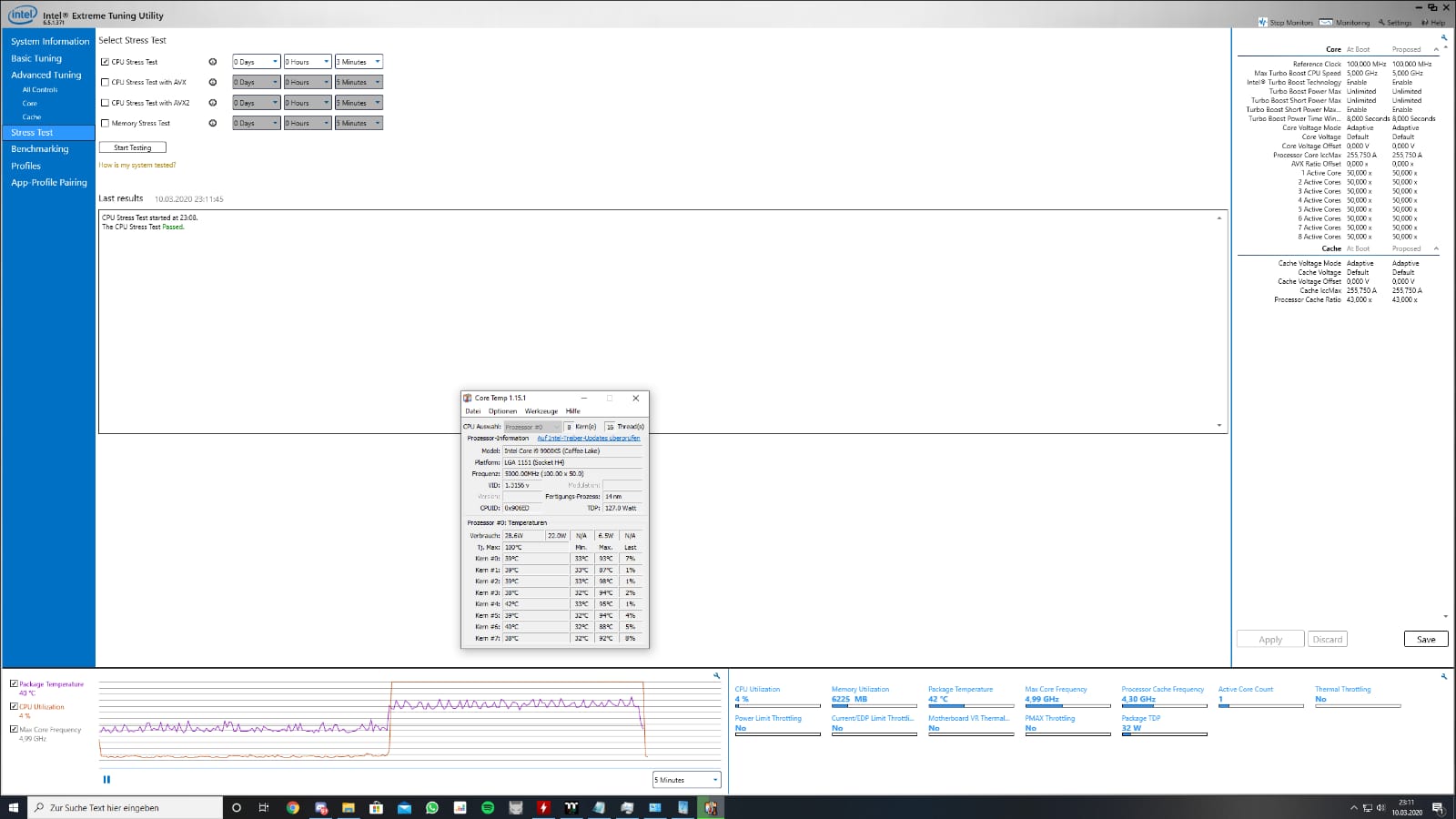Open Minutes dropdown for CPU Stress Test

[359, 62]
